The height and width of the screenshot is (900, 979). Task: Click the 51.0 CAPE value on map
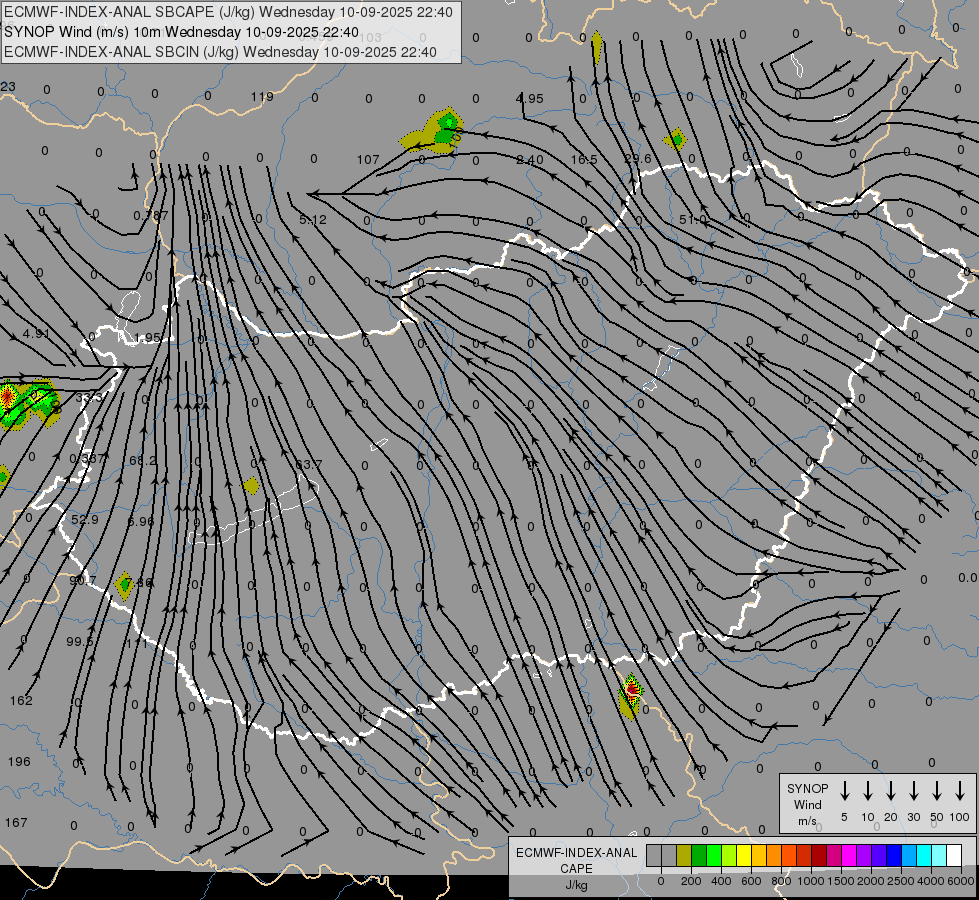click(x=692, y=219)
